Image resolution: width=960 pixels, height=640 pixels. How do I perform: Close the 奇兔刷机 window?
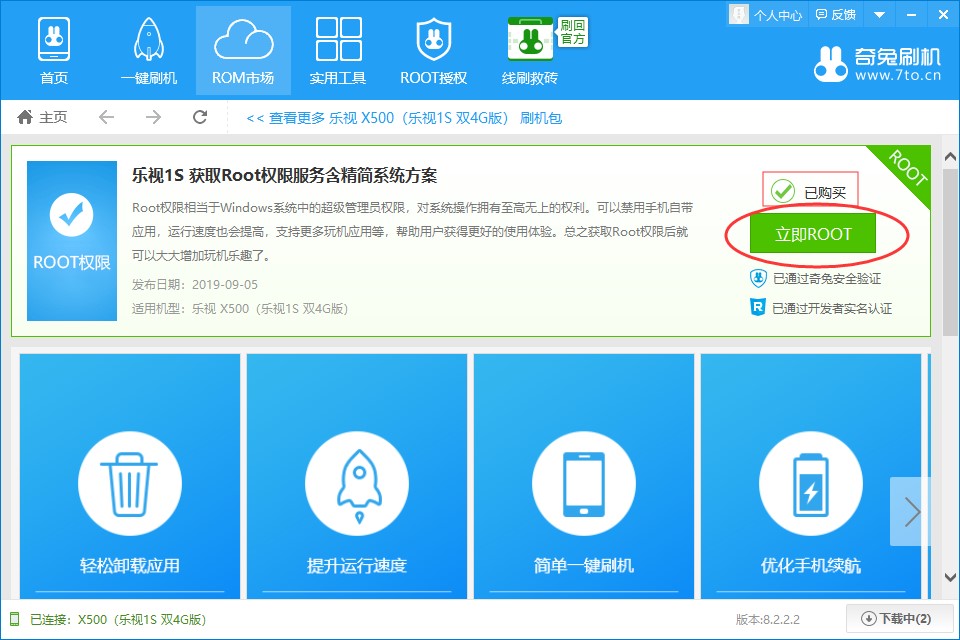pyautogui.click(x=943, y=15)
